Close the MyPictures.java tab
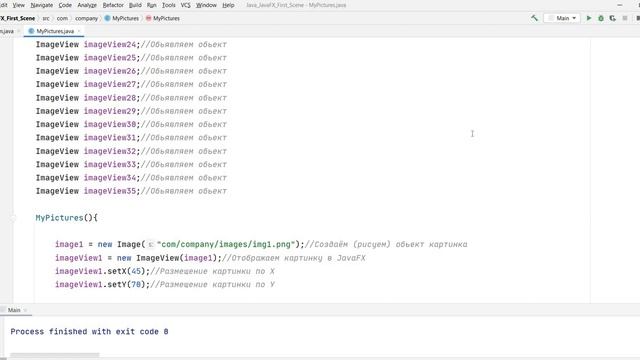This screenshot has height=360, width=640. pos(79,31)
